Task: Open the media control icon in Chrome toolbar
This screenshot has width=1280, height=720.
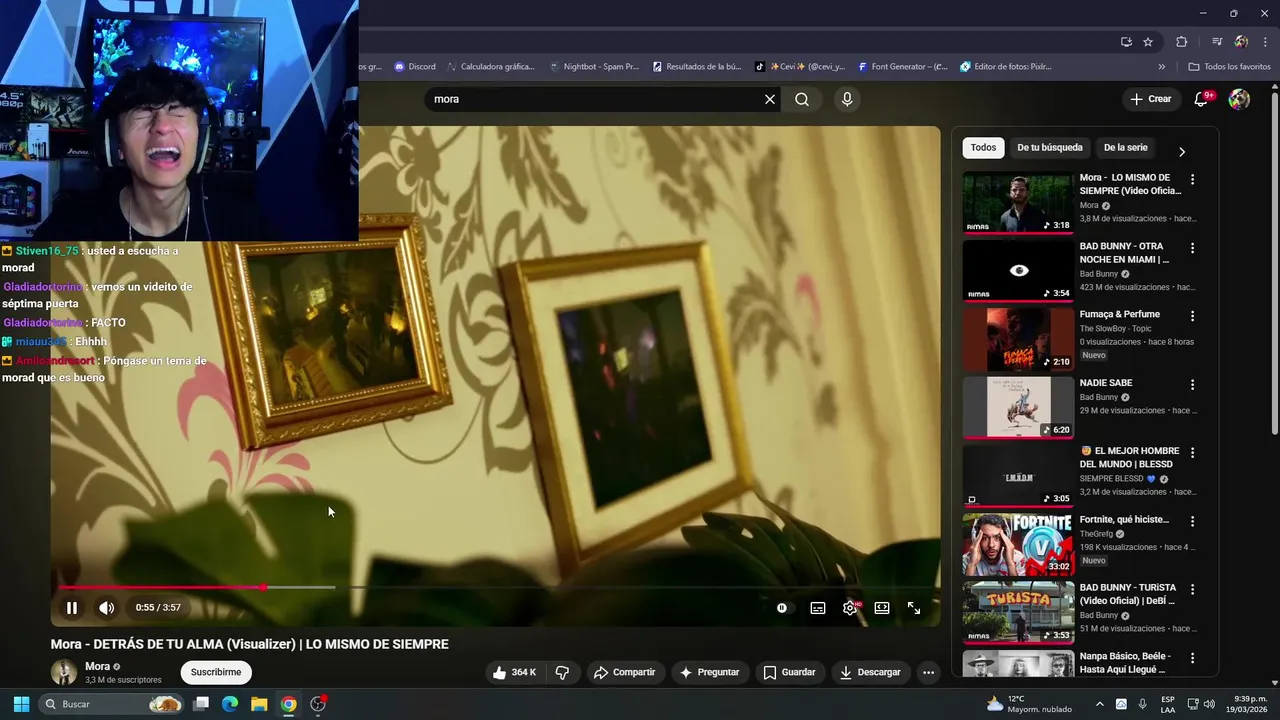Action: click(x=1217, y=42)
